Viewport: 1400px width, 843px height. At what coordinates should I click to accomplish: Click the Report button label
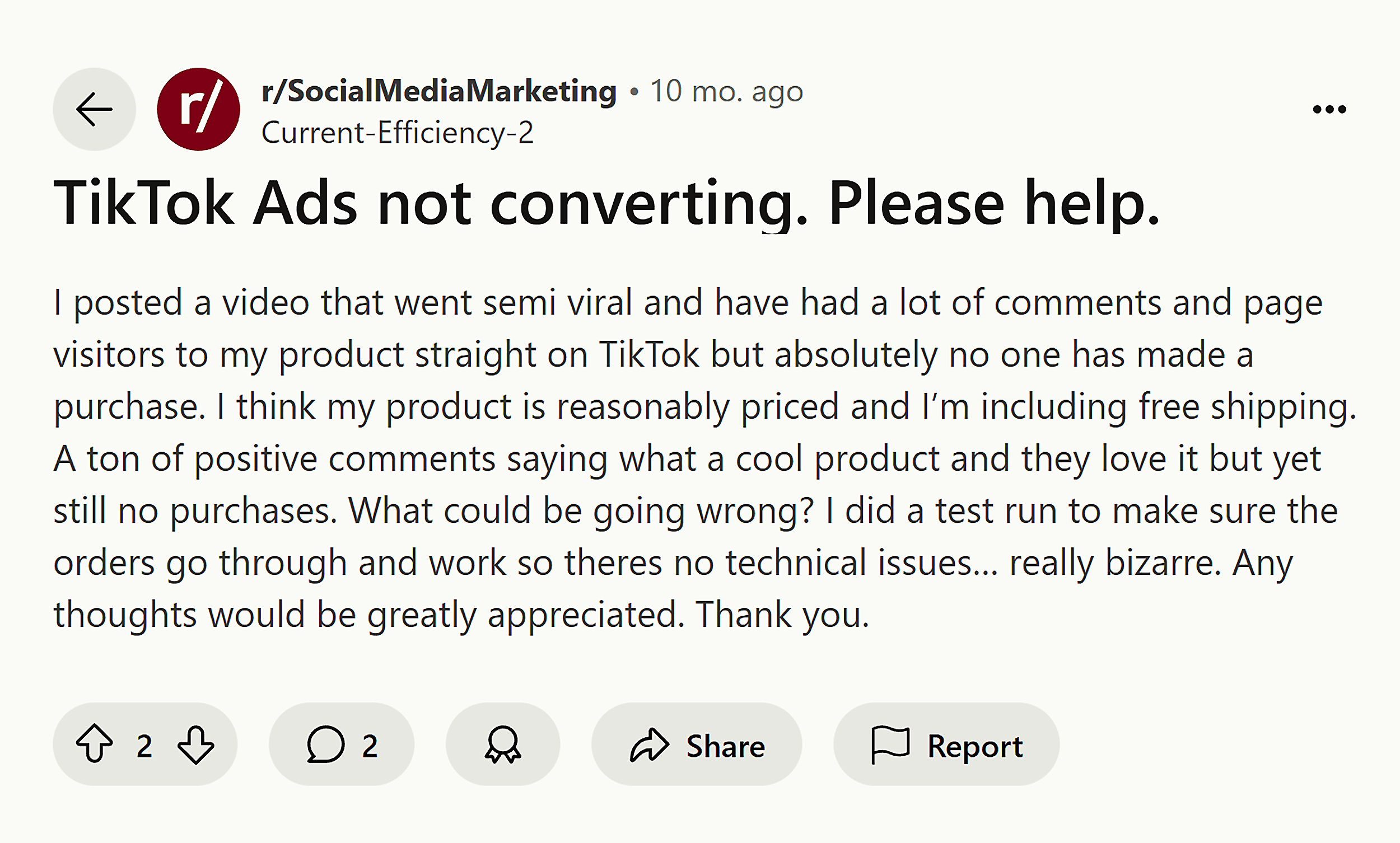click(975, 747)
